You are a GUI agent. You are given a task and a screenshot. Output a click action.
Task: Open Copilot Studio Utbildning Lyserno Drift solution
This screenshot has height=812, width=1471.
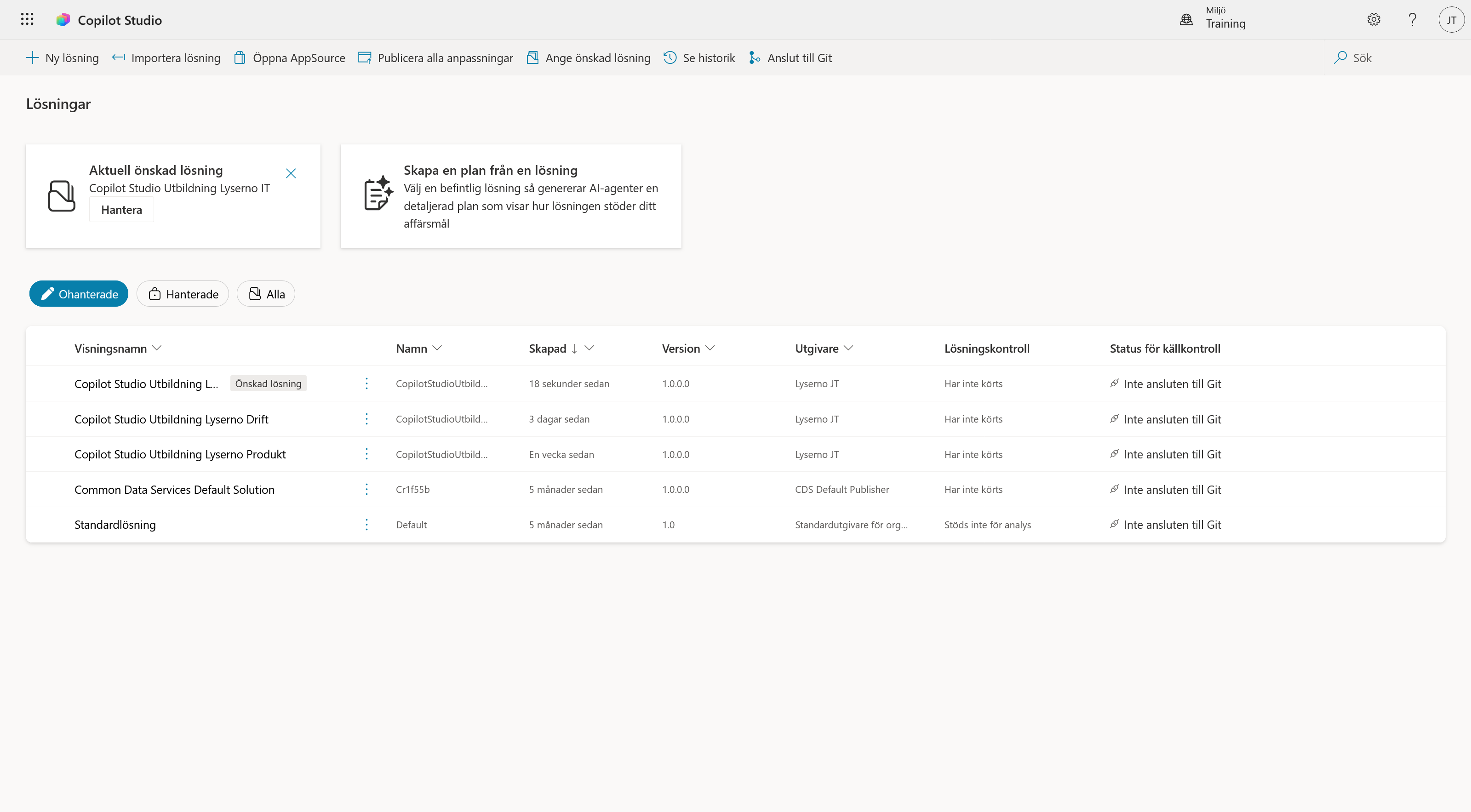coord(172,419)
